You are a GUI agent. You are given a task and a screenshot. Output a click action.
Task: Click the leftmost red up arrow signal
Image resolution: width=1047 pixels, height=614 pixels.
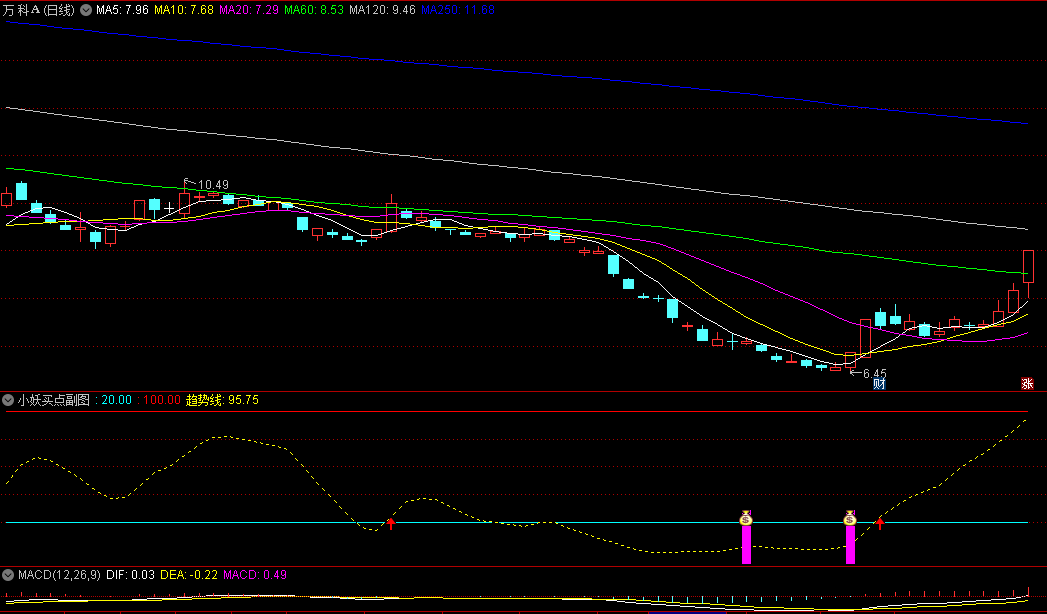[x=391, y=523]
